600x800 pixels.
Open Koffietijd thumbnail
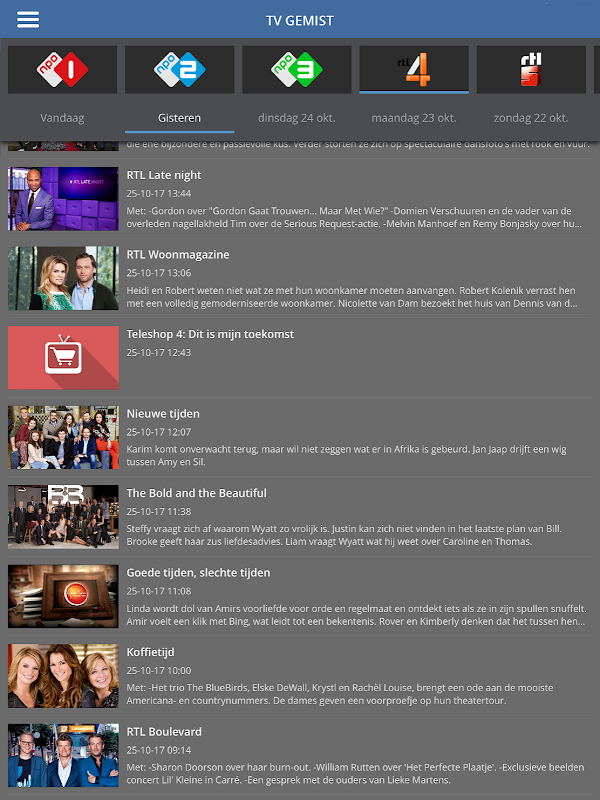click(x=63, y=676)
